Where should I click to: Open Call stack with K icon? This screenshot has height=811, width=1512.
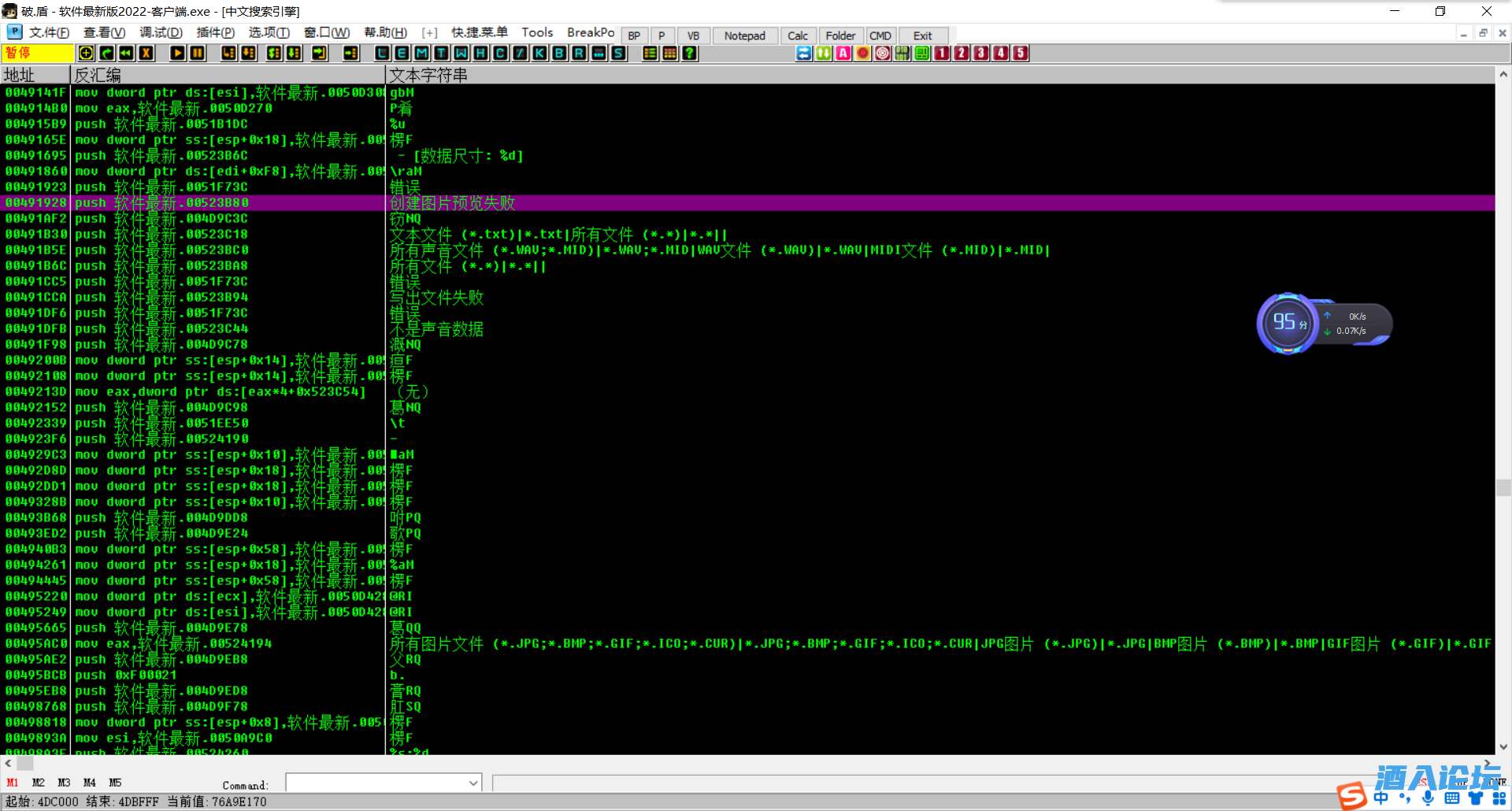point(539,53)
